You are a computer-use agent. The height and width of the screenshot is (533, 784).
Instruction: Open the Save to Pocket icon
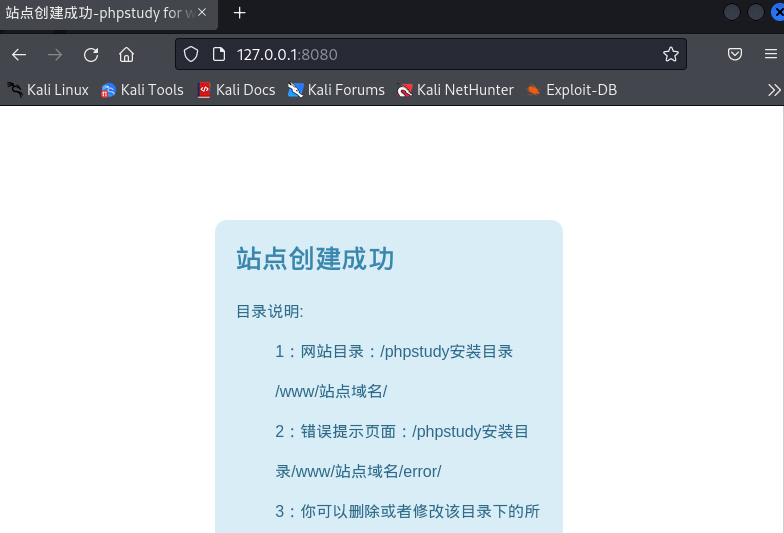point(734,54)
